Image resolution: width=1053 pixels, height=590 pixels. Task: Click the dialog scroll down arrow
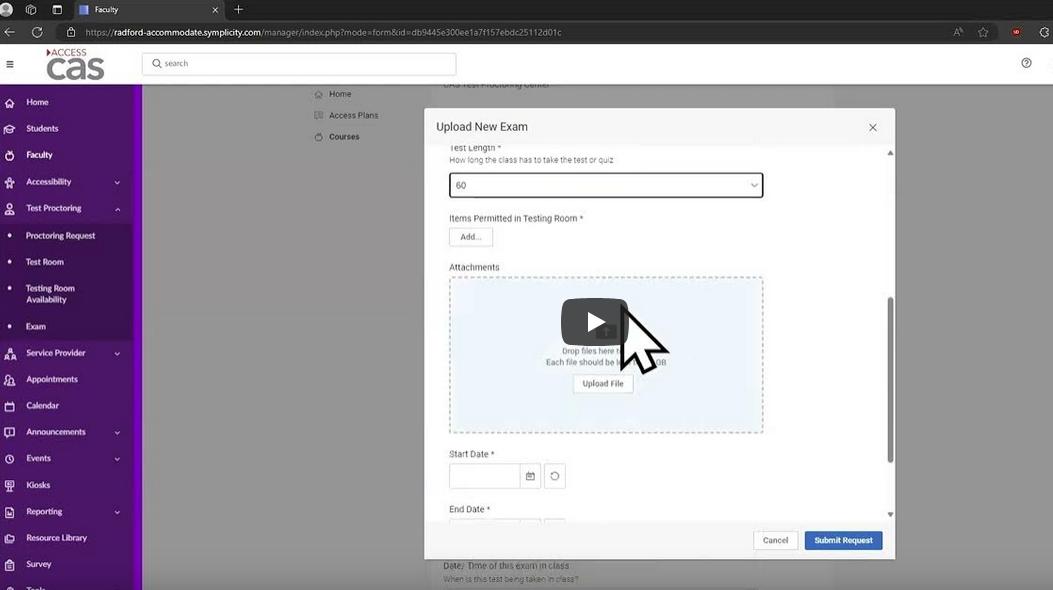(890, 515)
